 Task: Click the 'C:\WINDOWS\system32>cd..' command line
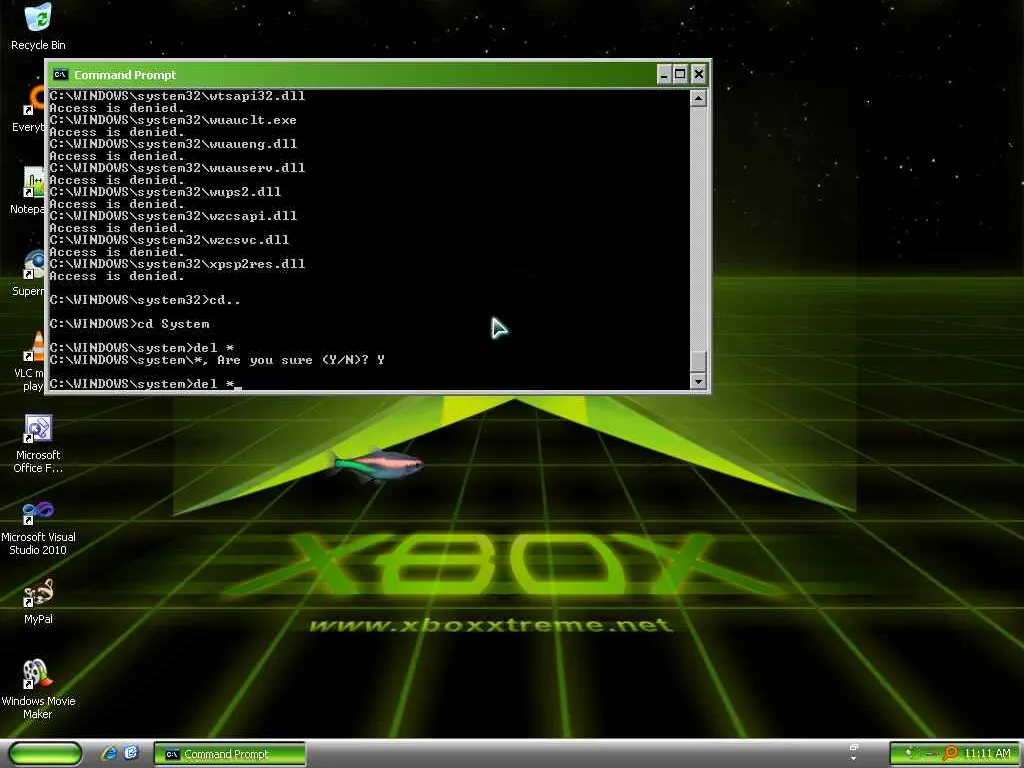click(145, 300)
